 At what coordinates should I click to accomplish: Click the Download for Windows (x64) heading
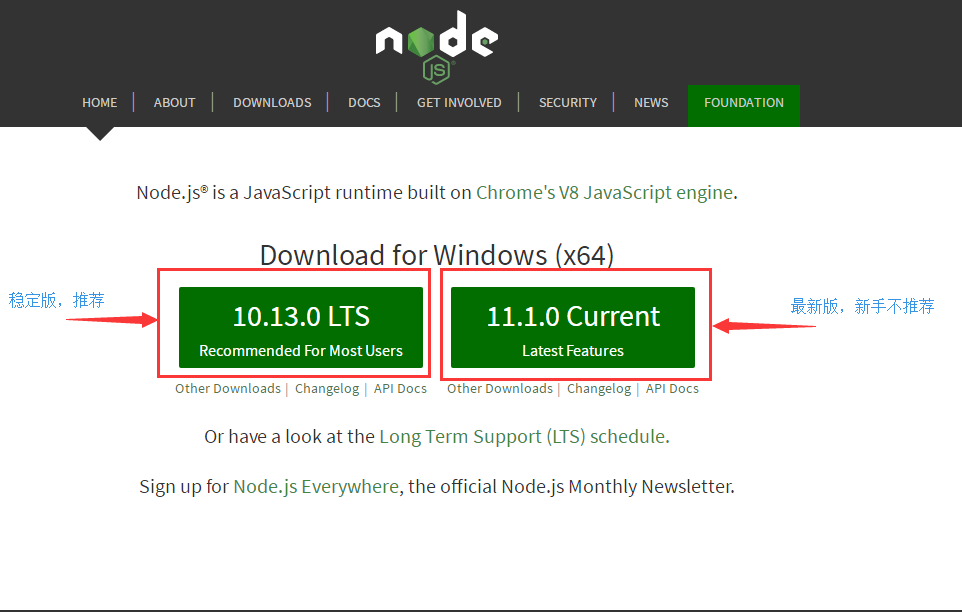coord(437,255)
